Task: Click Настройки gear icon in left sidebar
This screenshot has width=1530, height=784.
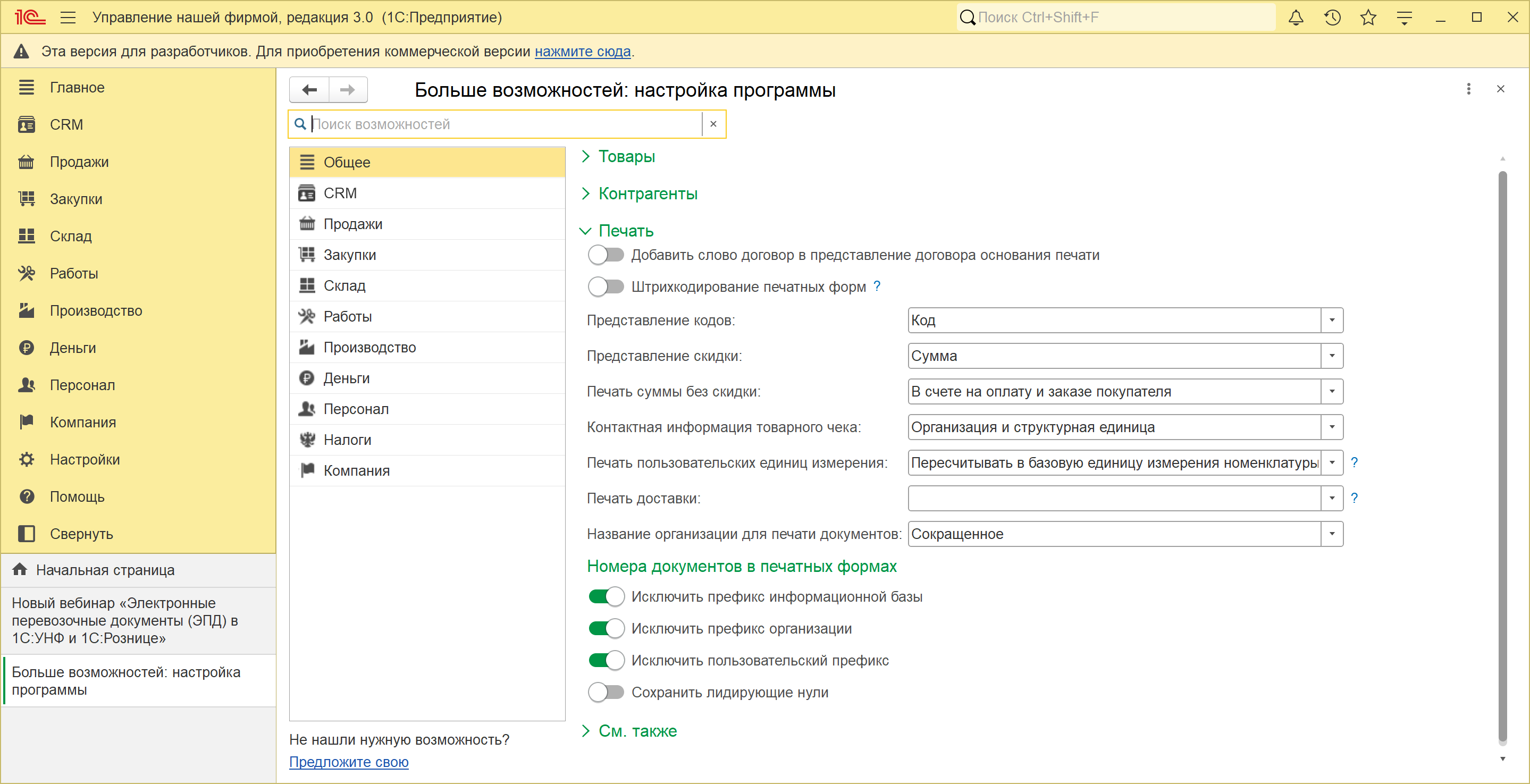Action: click(26, 460)
